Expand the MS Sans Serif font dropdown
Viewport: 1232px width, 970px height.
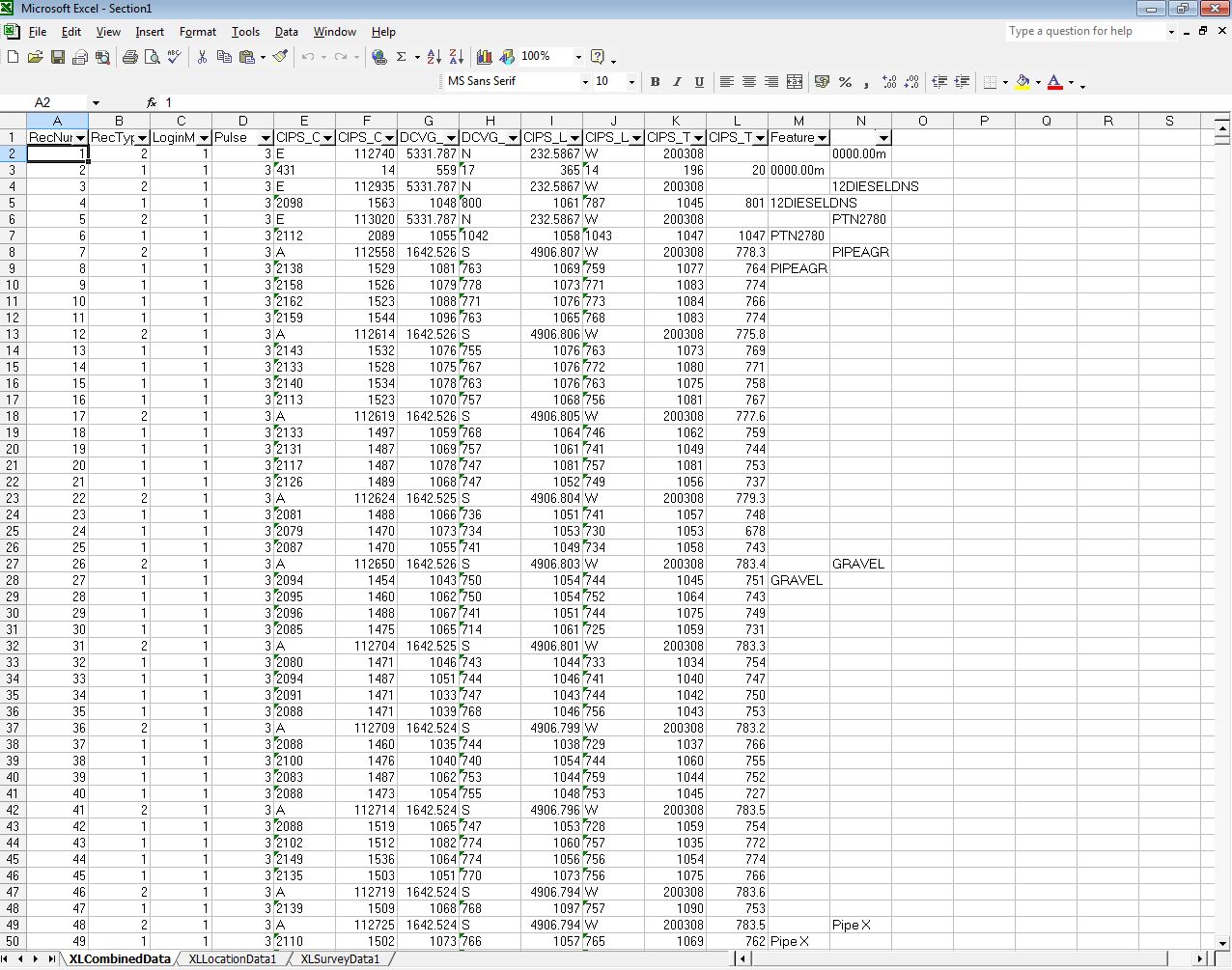pyautogui.click(x=584, y=82)
